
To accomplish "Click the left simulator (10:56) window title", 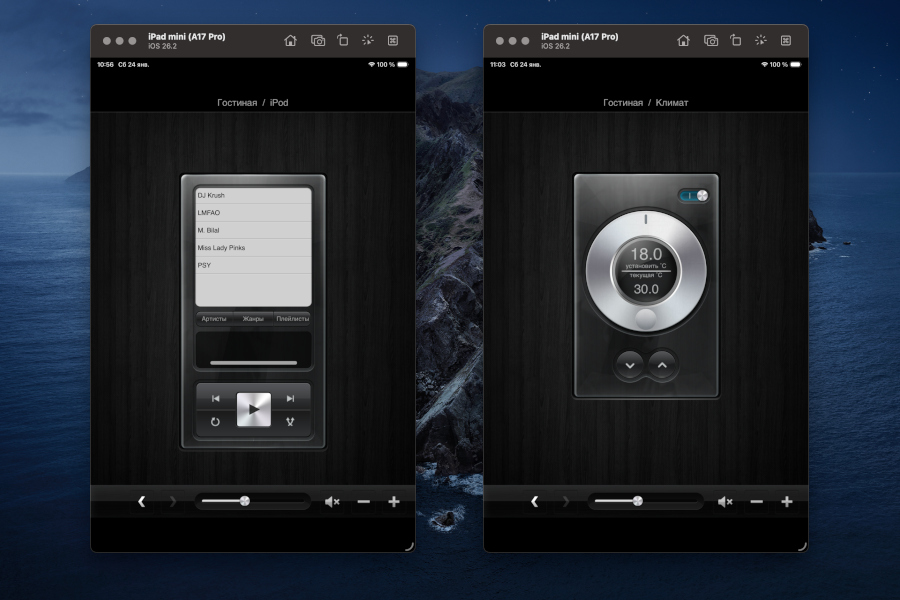I will (x=187, y=36).
